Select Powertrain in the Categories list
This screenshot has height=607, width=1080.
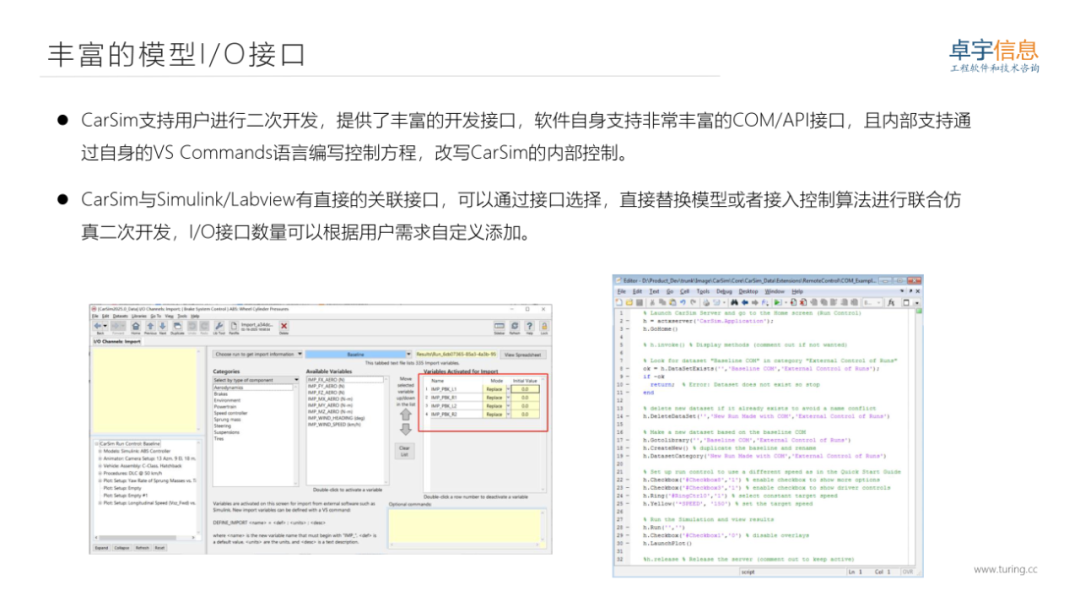[225, 407]
